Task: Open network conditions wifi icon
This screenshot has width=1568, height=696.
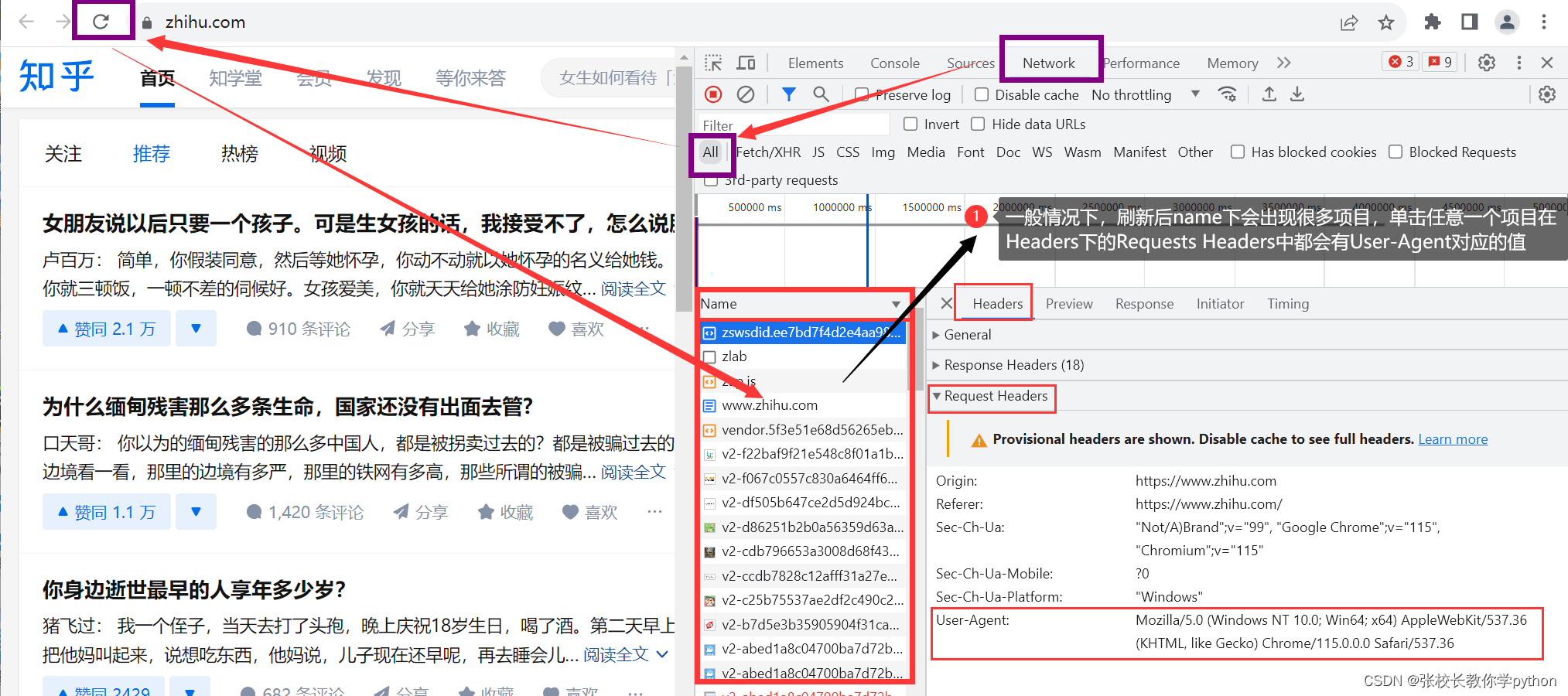Action: click(x=1228, y=94)
